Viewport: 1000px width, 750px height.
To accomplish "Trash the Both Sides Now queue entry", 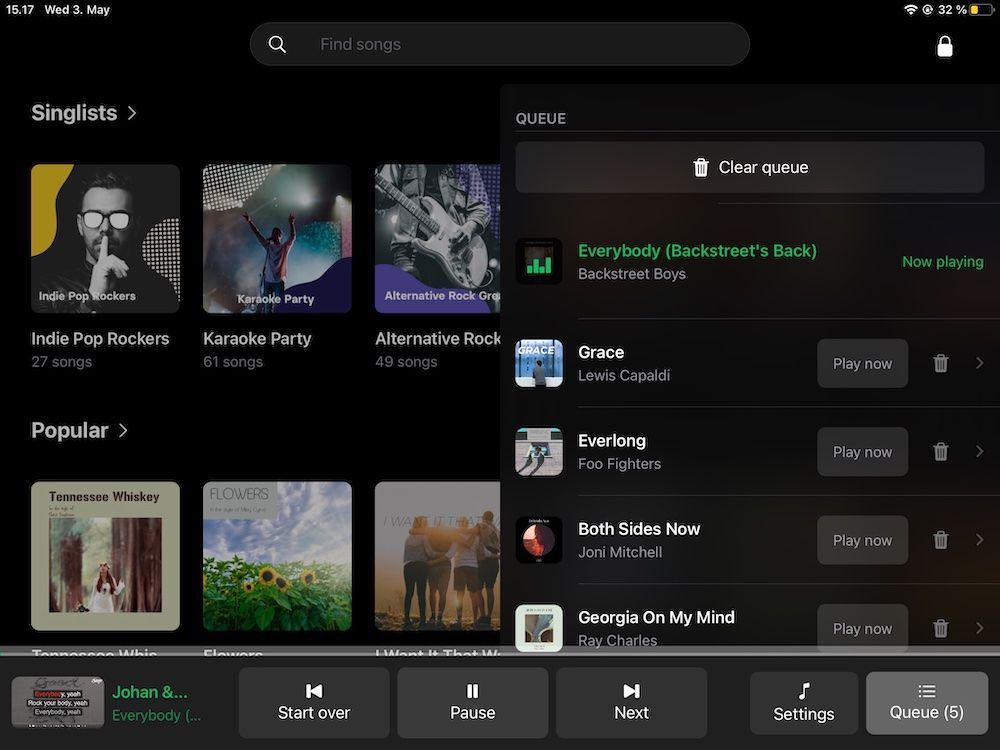I will click(941, 540).
